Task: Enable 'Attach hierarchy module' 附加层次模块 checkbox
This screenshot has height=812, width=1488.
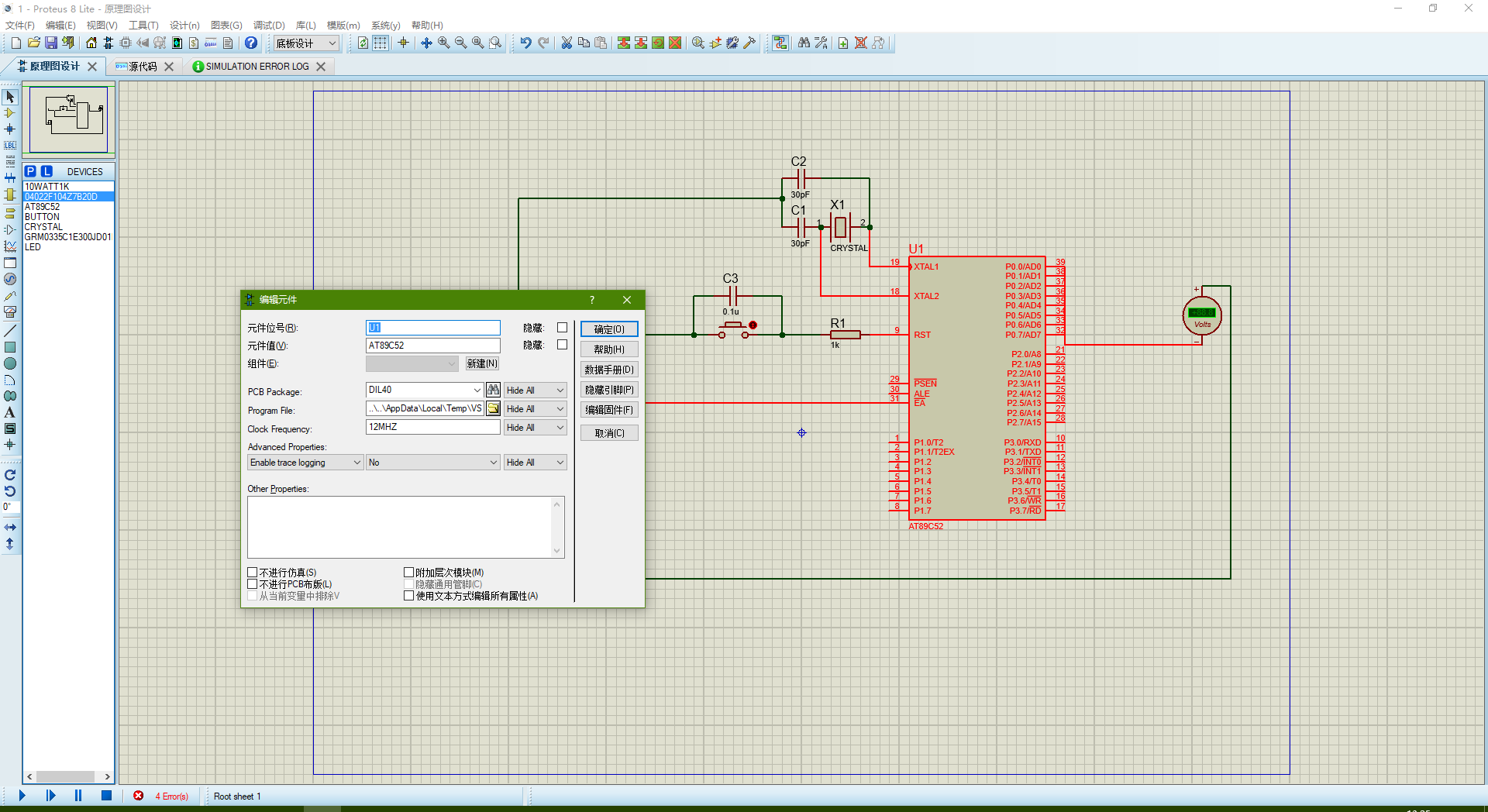Action: [x=408, y=573]
